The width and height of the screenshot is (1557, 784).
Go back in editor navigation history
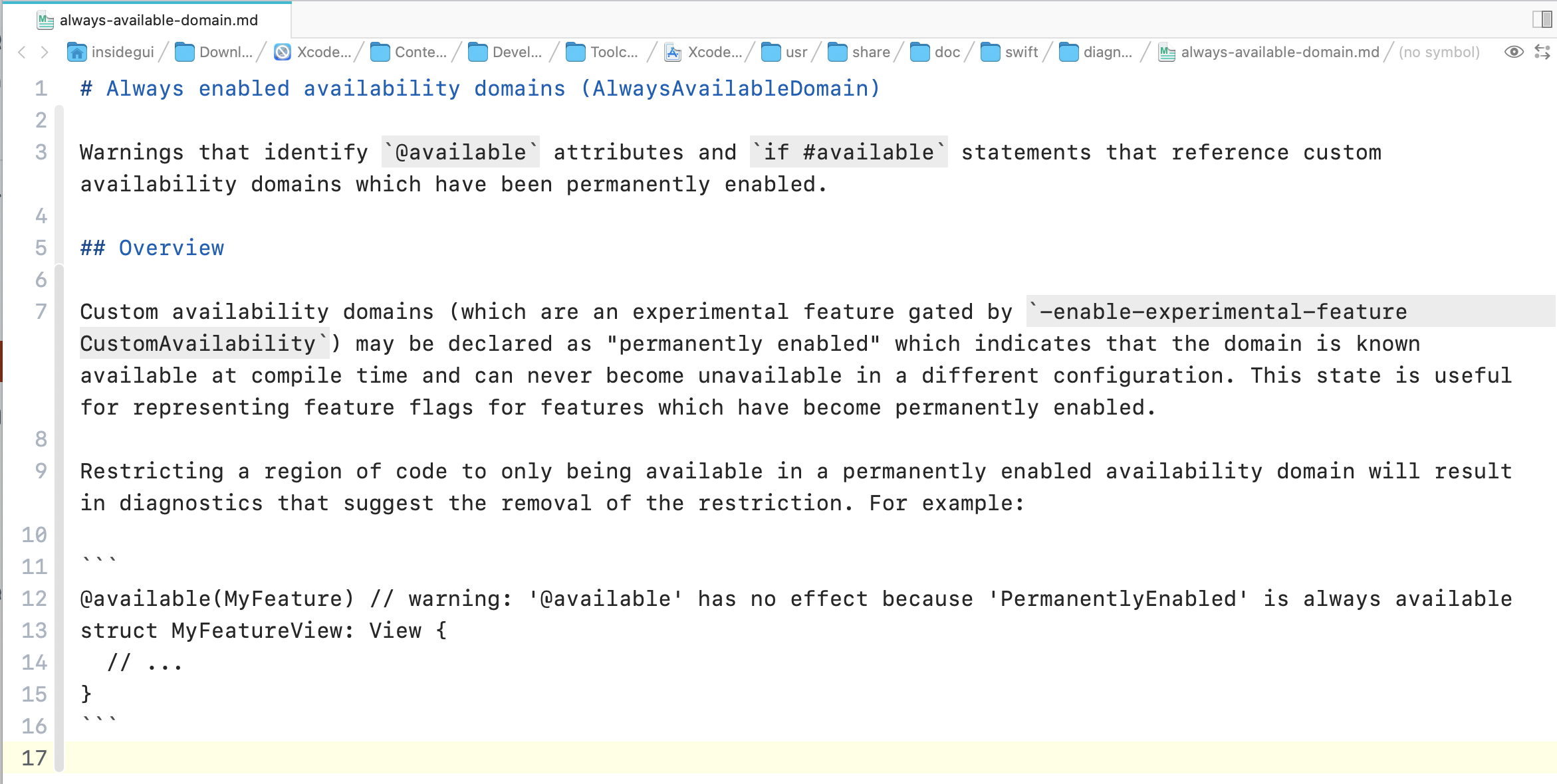click(x=22, y=52)
